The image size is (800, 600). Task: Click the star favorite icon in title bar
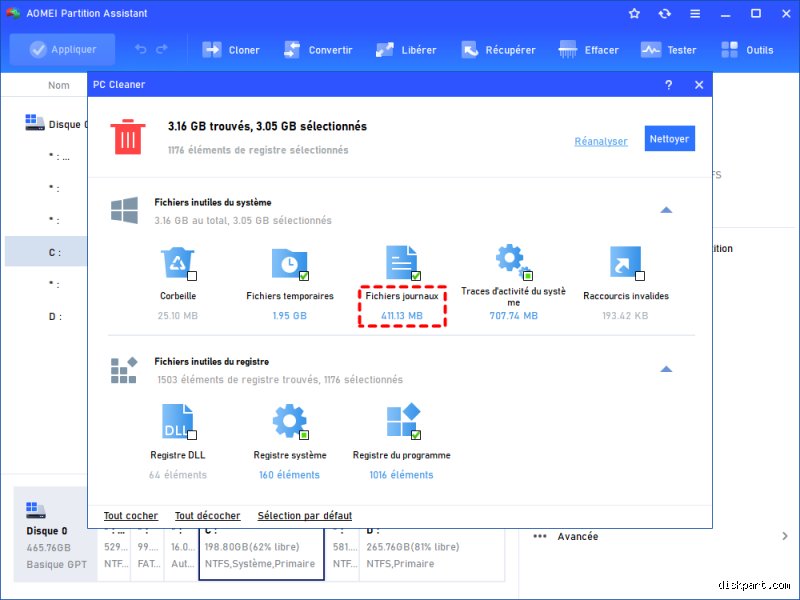click(x=634, y=13)
